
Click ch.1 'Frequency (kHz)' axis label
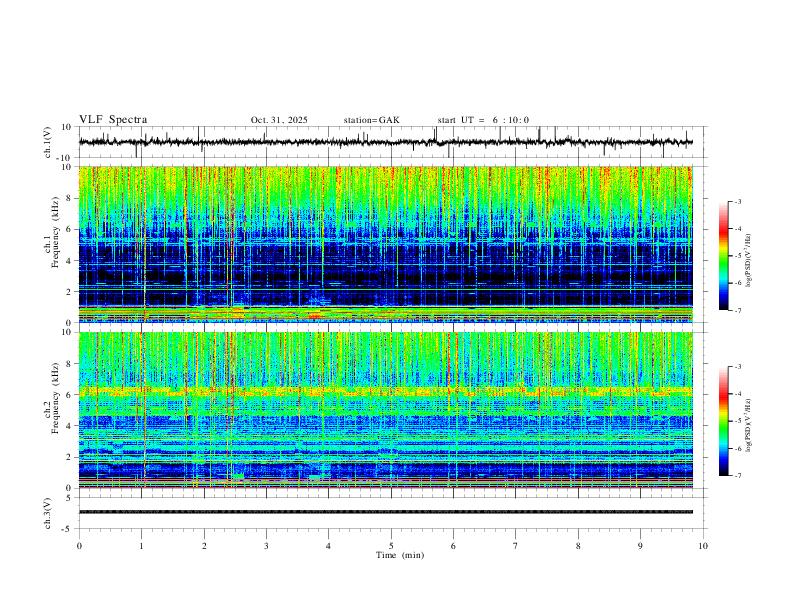coord(55,232)
